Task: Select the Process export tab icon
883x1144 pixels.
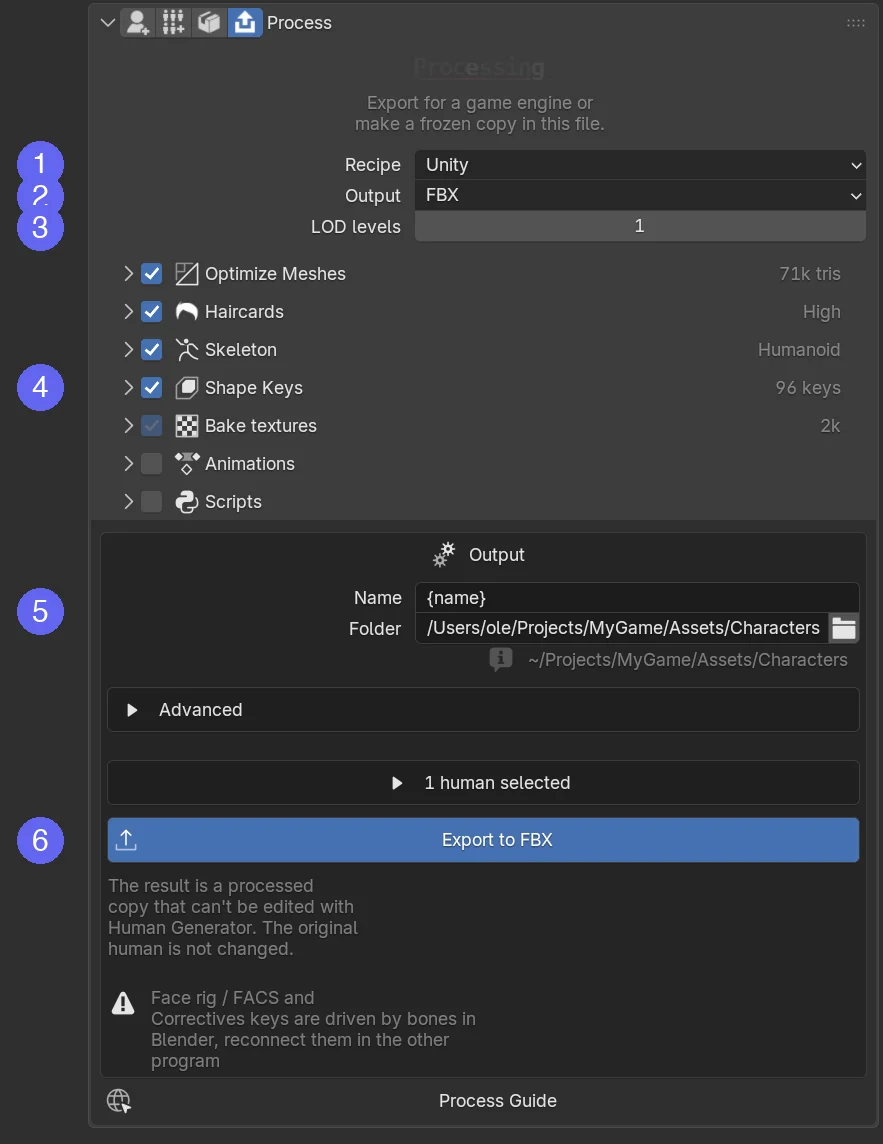Action: [244, 23]
